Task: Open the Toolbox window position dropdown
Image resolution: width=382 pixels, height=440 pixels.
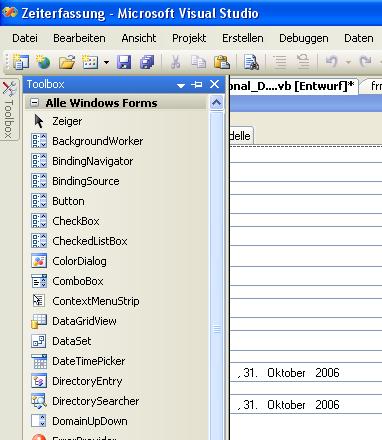Action: [x=181, y=85]
